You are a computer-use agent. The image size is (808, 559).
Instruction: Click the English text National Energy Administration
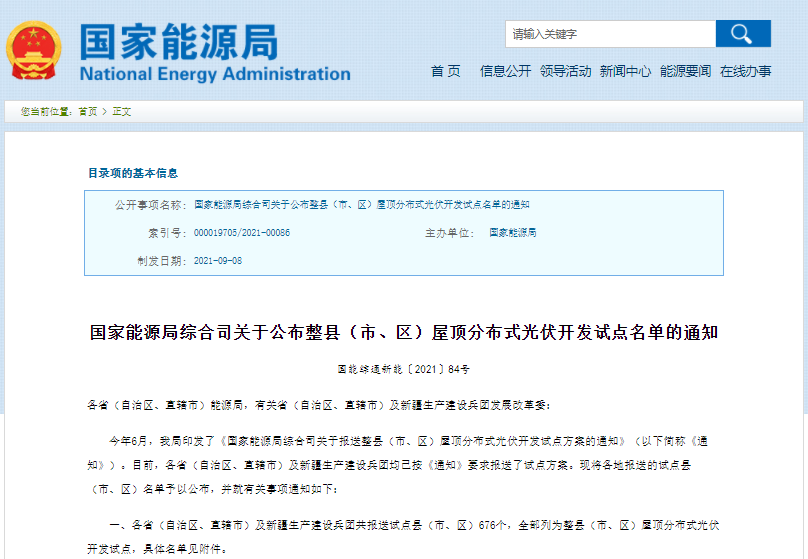point(215,75)
